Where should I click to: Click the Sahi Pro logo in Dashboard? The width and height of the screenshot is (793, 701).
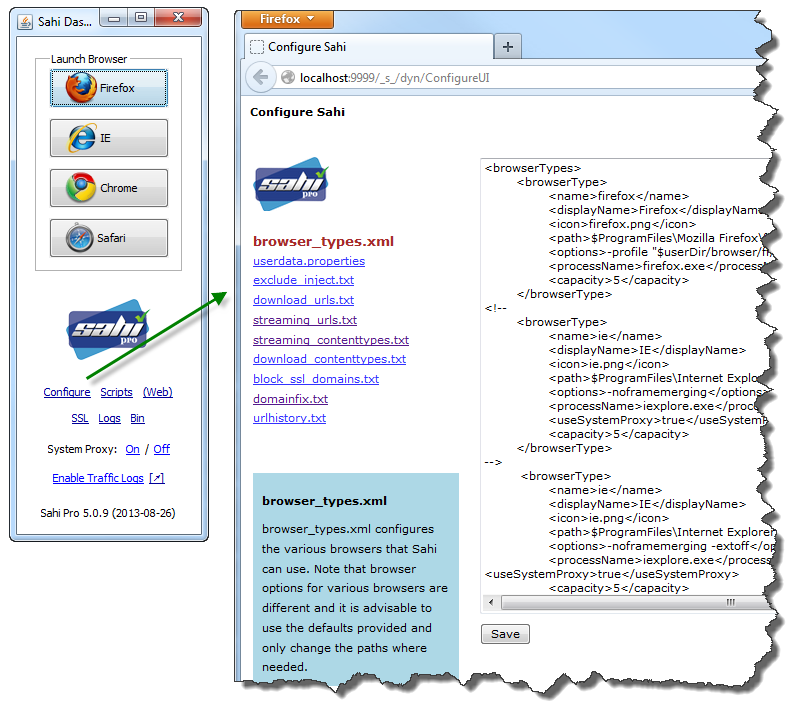108,329
